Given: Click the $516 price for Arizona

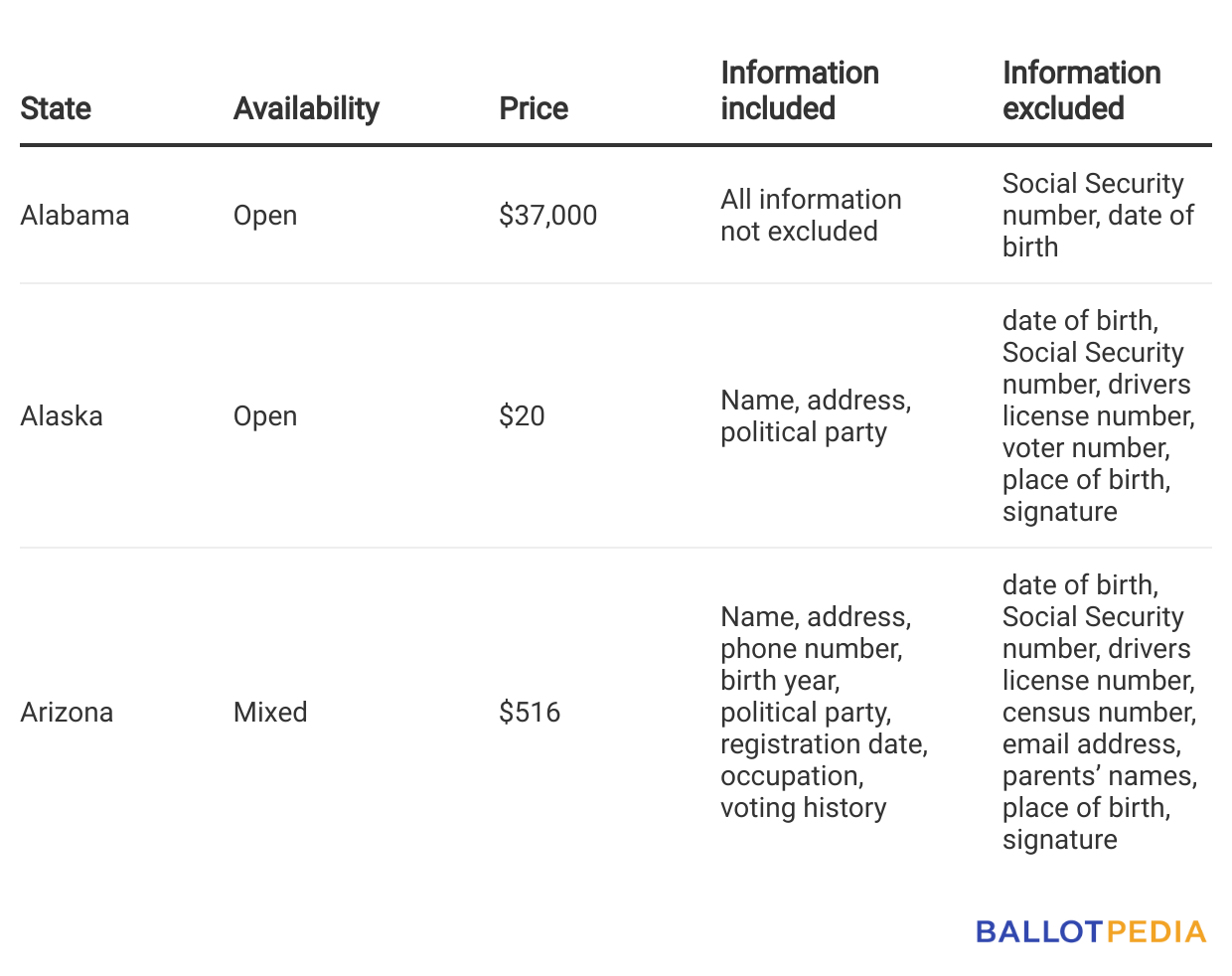Looking at the screenshot, I should [x=530, y=712].
